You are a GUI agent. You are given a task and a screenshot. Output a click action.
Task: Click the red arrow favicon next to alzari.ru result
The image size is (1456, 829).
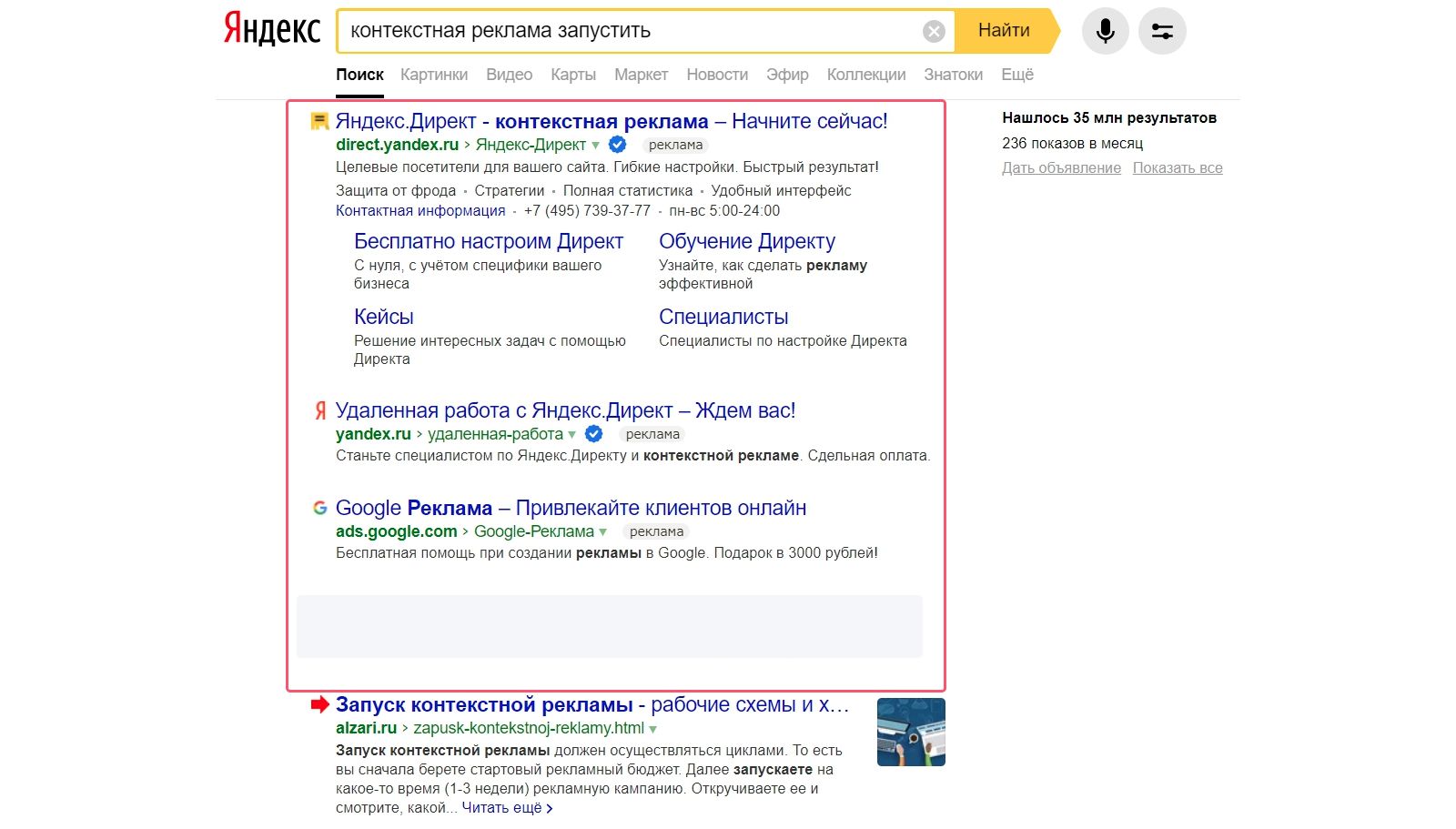click(x=319, y=703)
